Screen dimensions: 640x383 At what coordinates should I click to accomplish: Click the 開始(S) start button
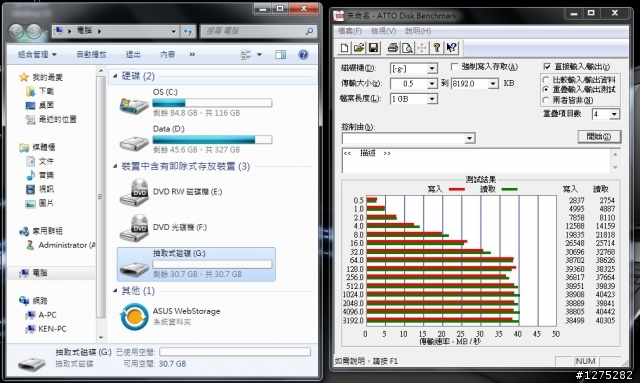pyautogui.click(x=599, y=136)
